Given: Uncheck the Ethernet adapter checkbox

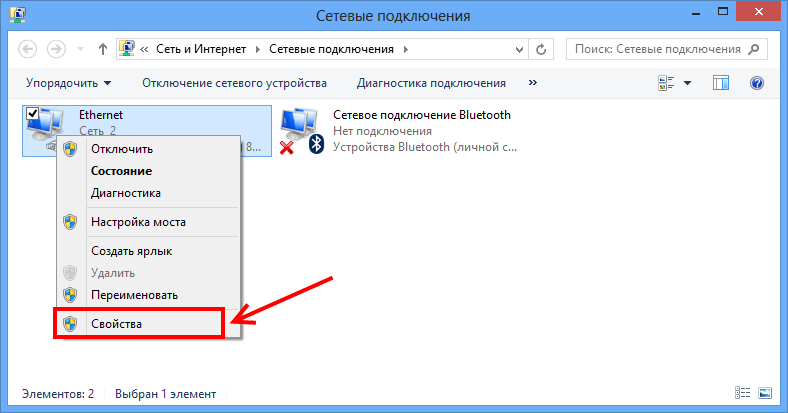Looking at the screenshot, I should tap(32, 115).
